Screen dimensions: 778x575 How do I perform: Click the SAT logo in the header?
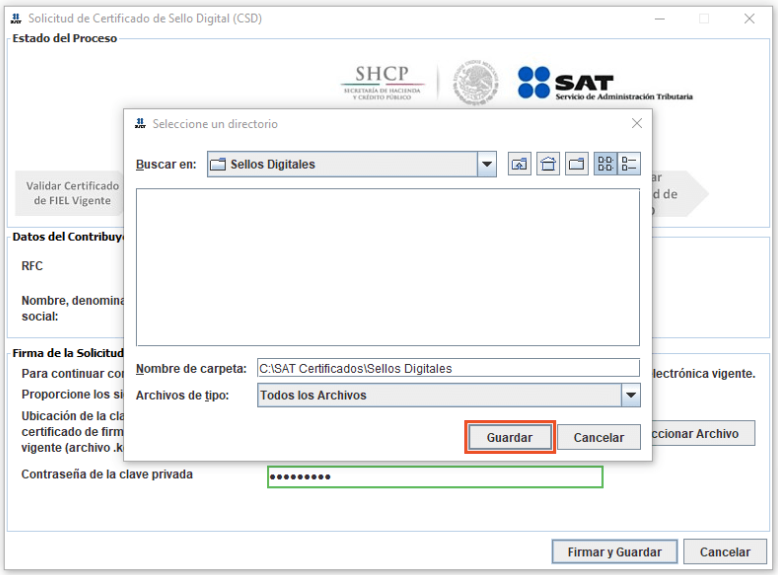[x=604, y=84]
